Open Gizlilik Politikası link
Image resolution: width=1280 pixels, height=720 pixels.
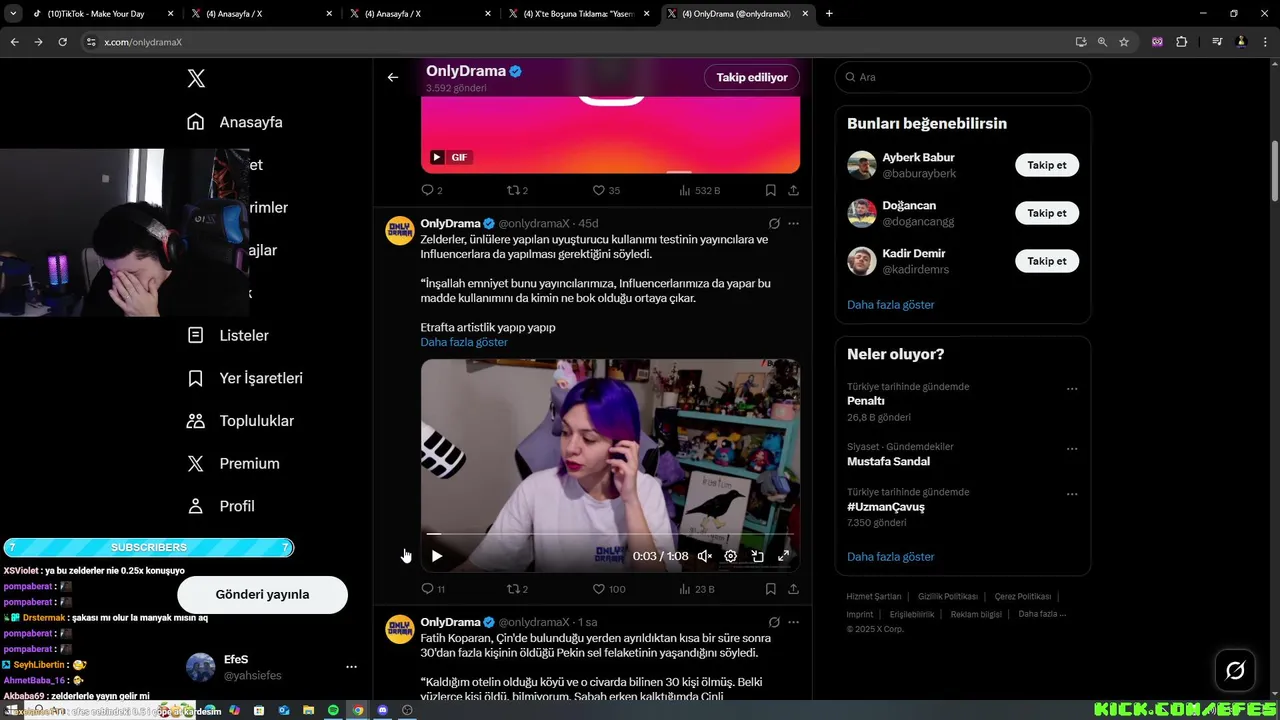(947, 597)
